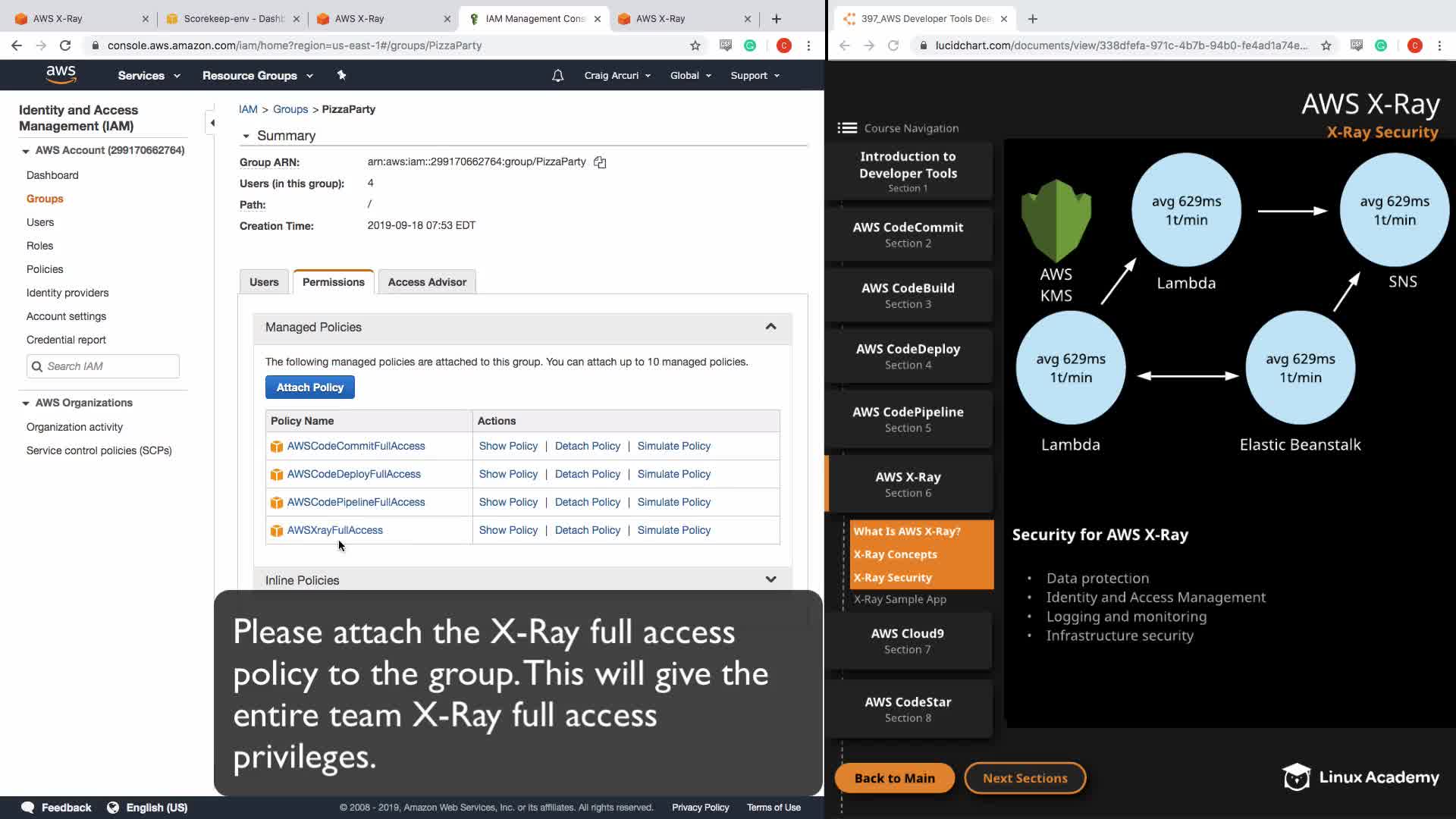
Task: Open the notifications bell icon
Action: (557, 75)
